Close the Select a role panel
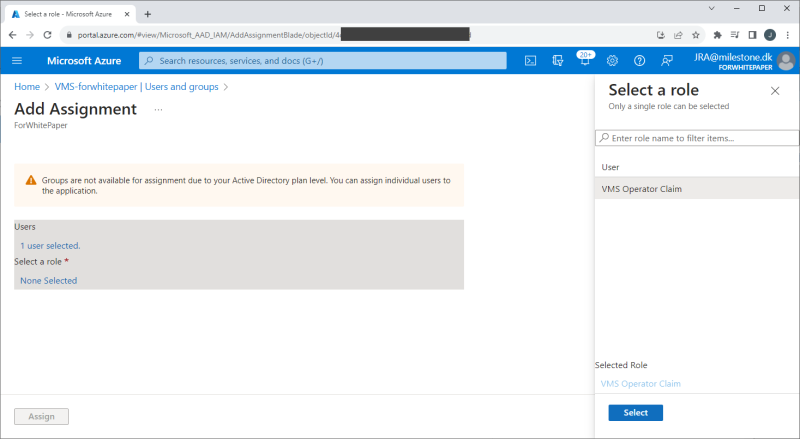The image size is (800, 439). click(775, 91)
